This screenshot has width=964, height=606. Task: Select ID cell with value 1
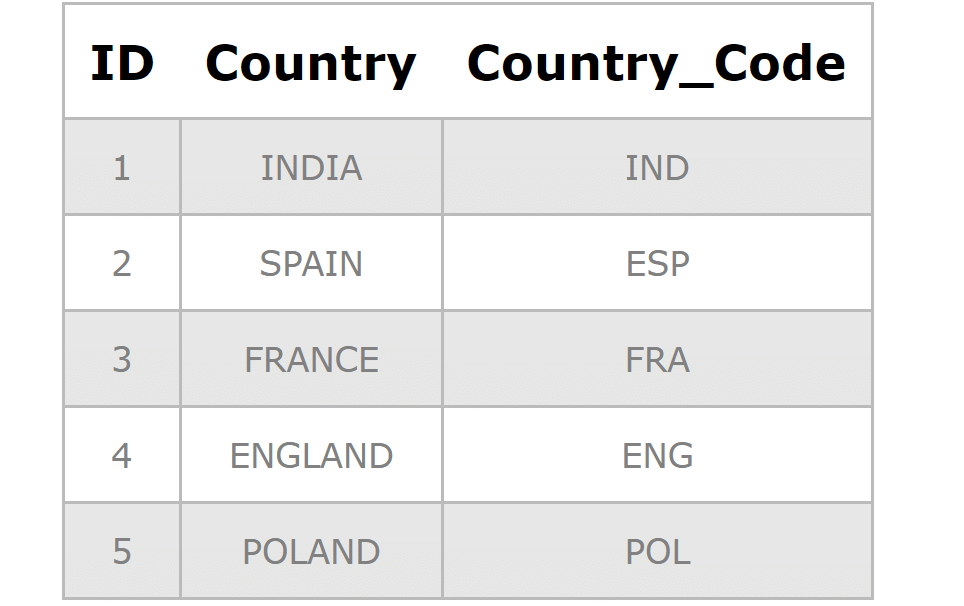pyautogui.click(x=122, y=168)
